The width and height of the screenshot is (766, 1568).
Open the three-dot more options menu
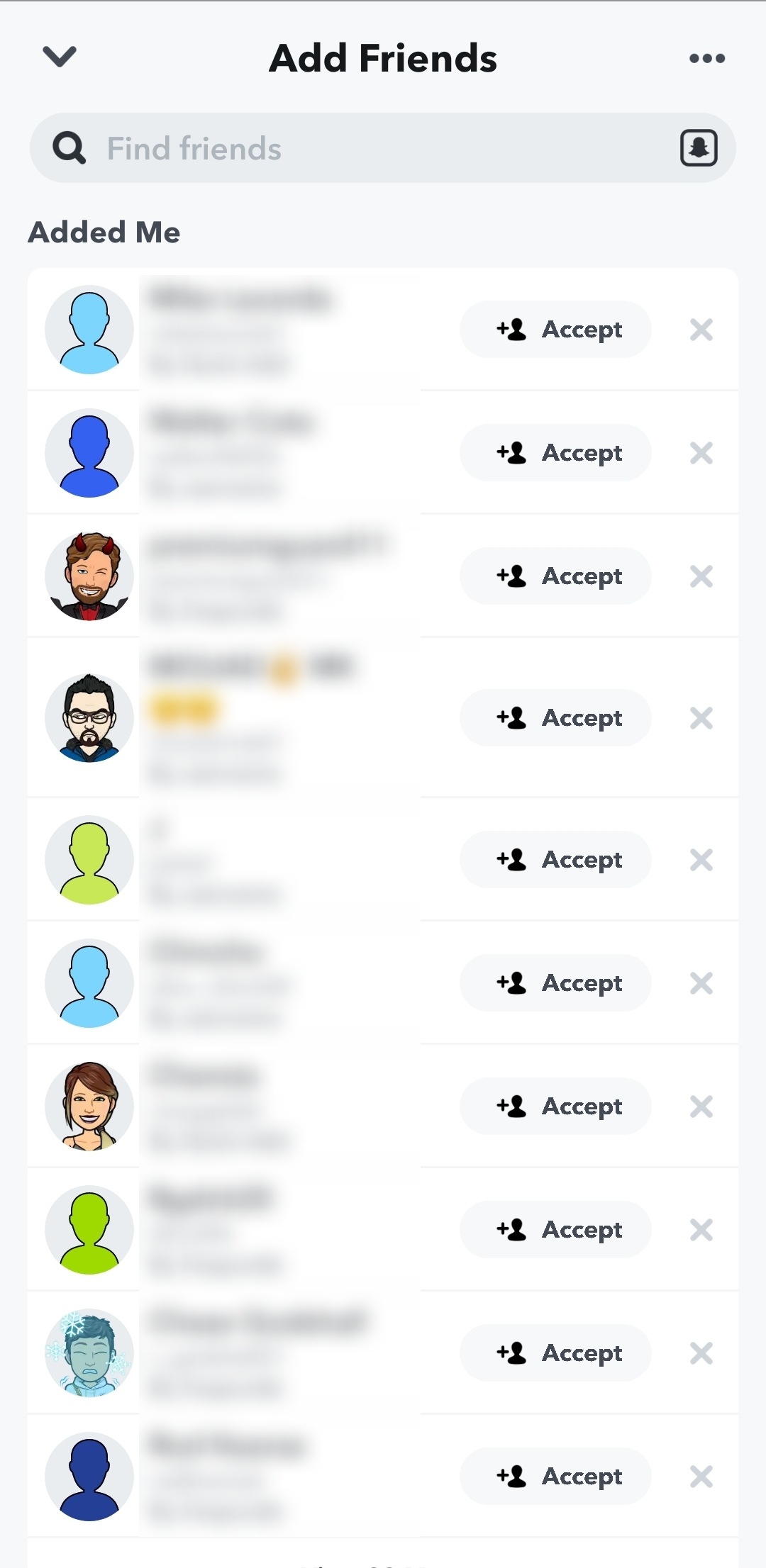[707, 58]
